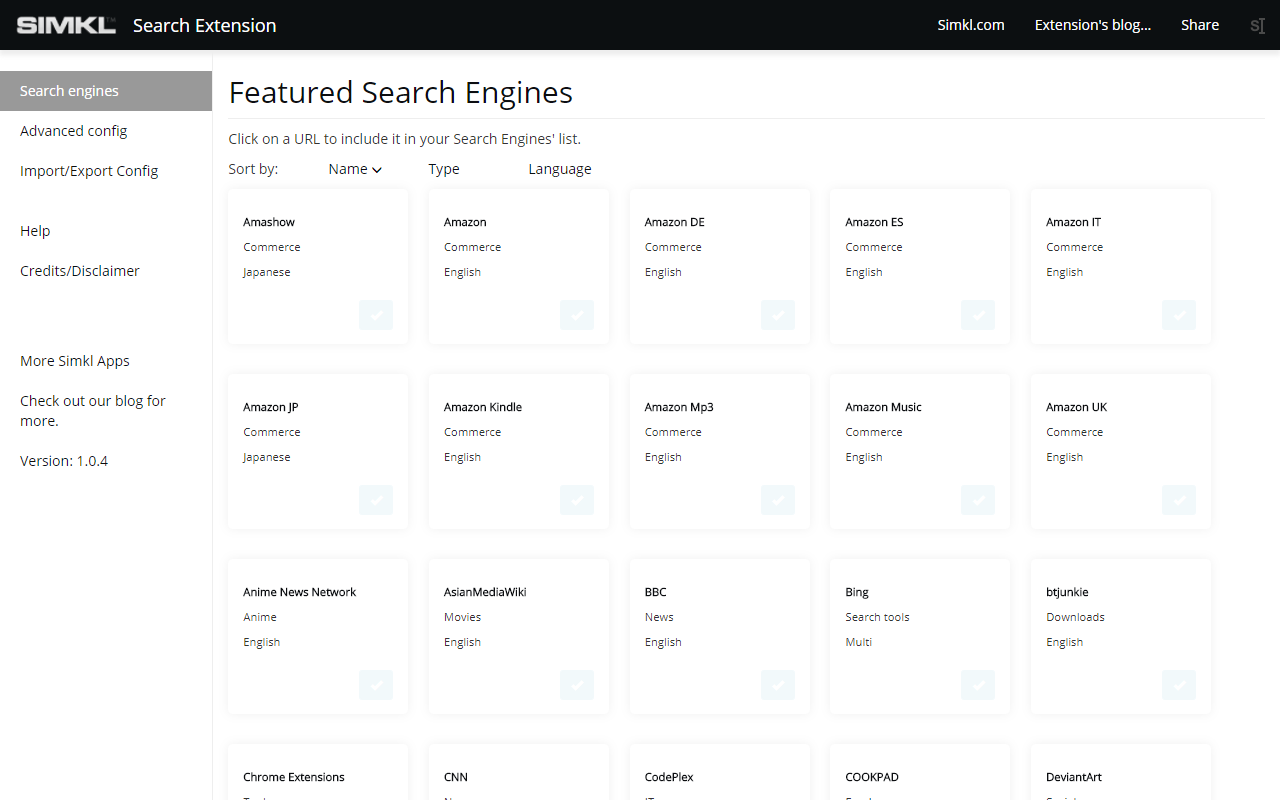Screen dimensions: 1280x800
Task: Sort engines by Type
Action: pyautogui.click(x=444, y=169)
